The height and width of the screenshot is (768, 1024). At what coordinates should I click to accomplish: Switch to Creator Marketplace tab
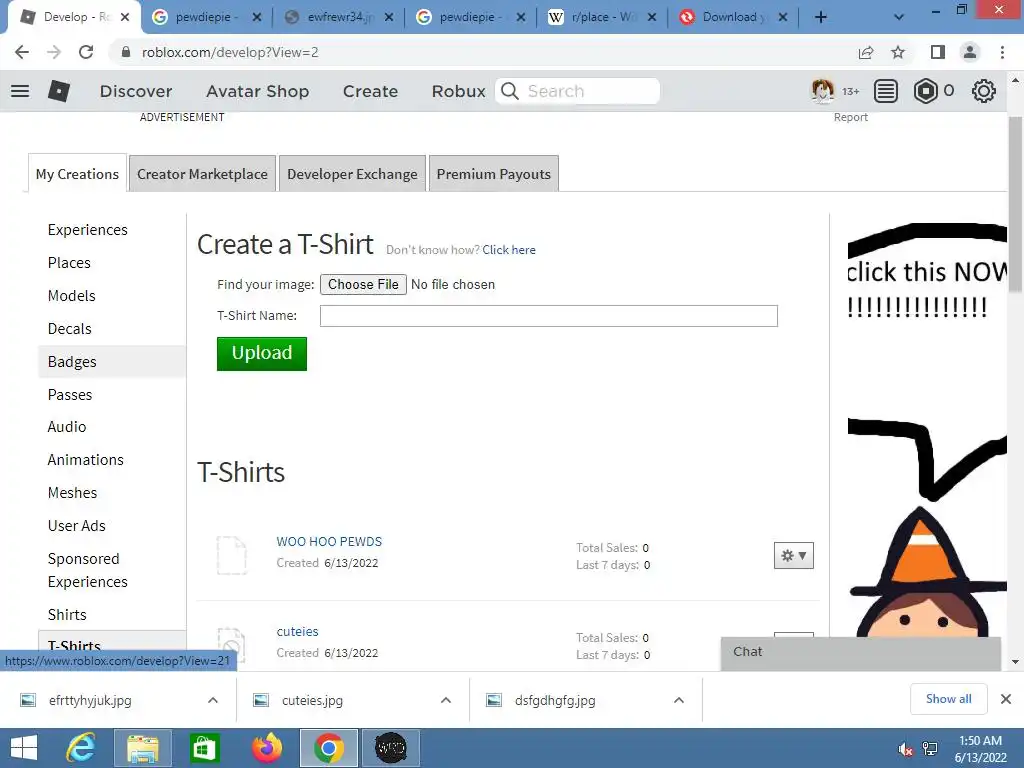(x=202, y=174)
